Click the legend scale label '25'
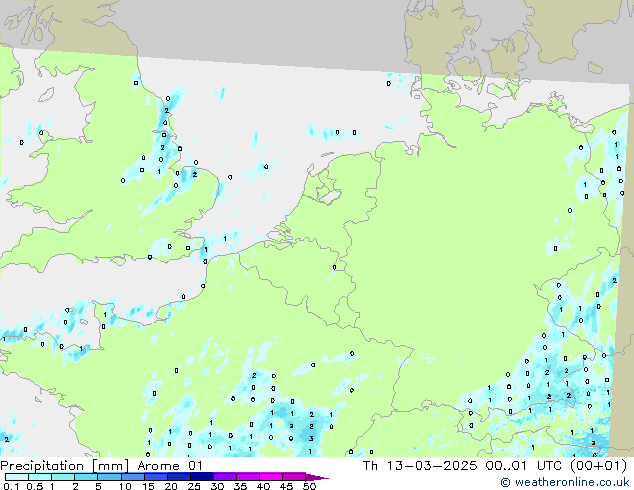The height and width of the screenshot is (490, 634). 194,486
